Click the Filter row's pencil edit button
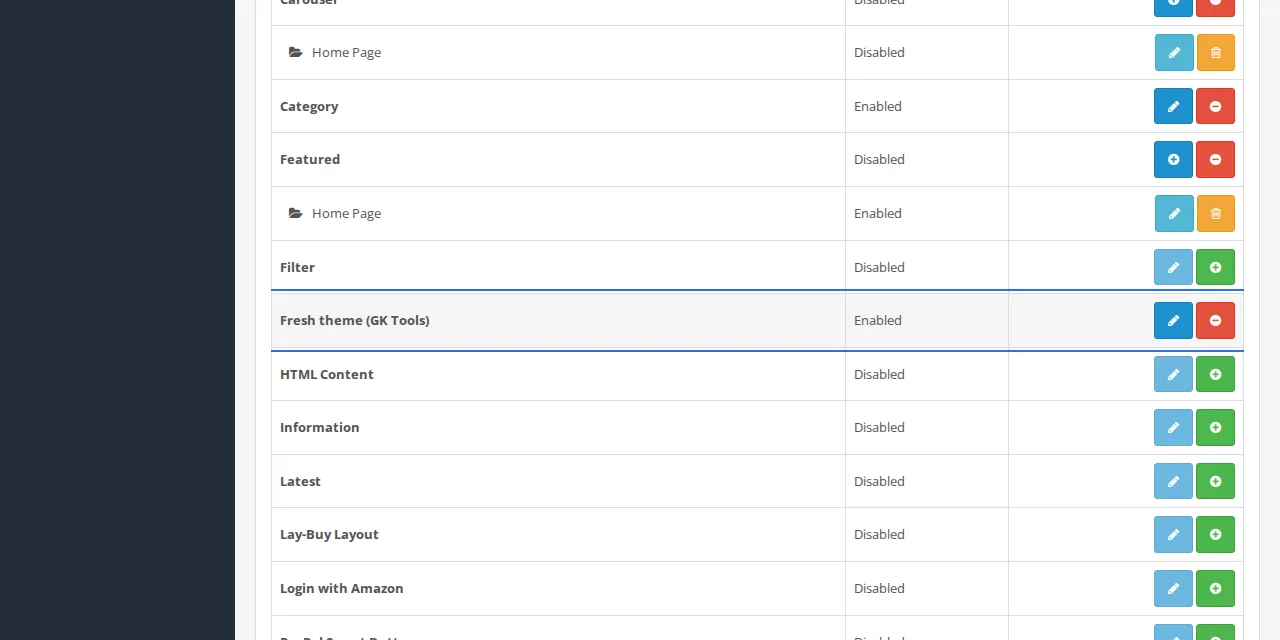 tap(1174, 267)
